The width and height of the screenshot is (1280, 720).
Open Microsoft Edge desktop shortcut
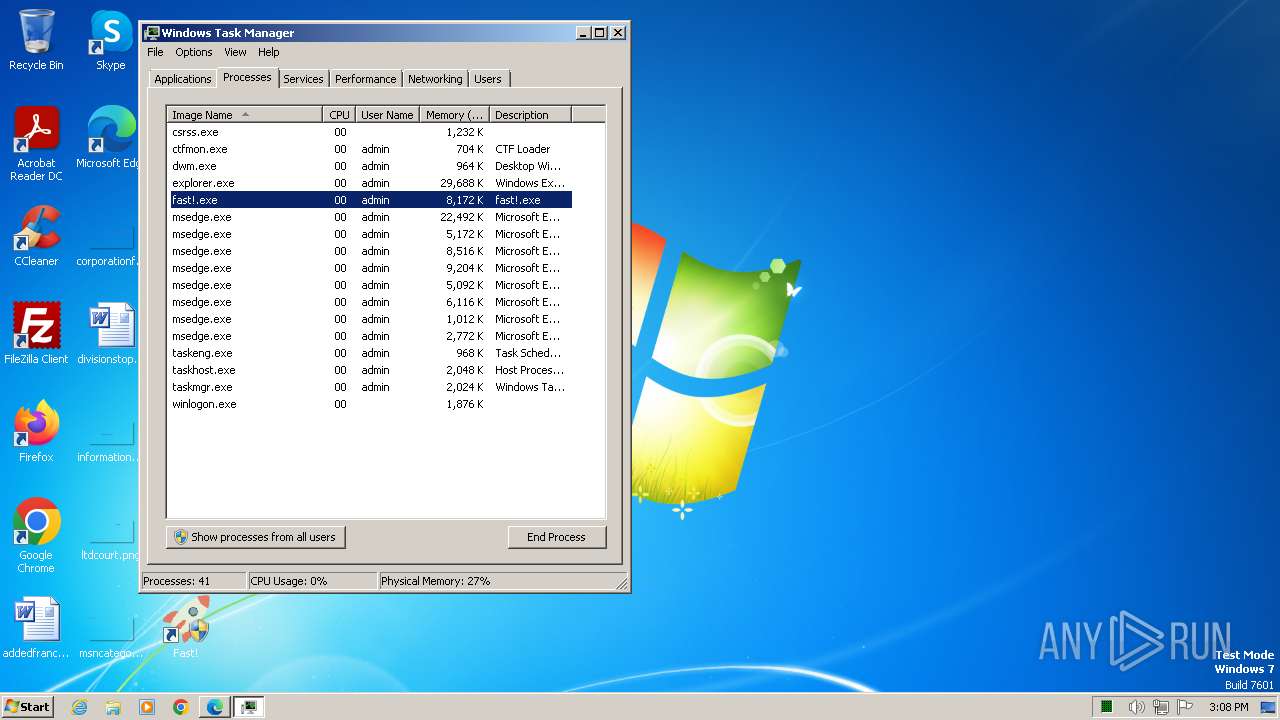click(110, 137)
